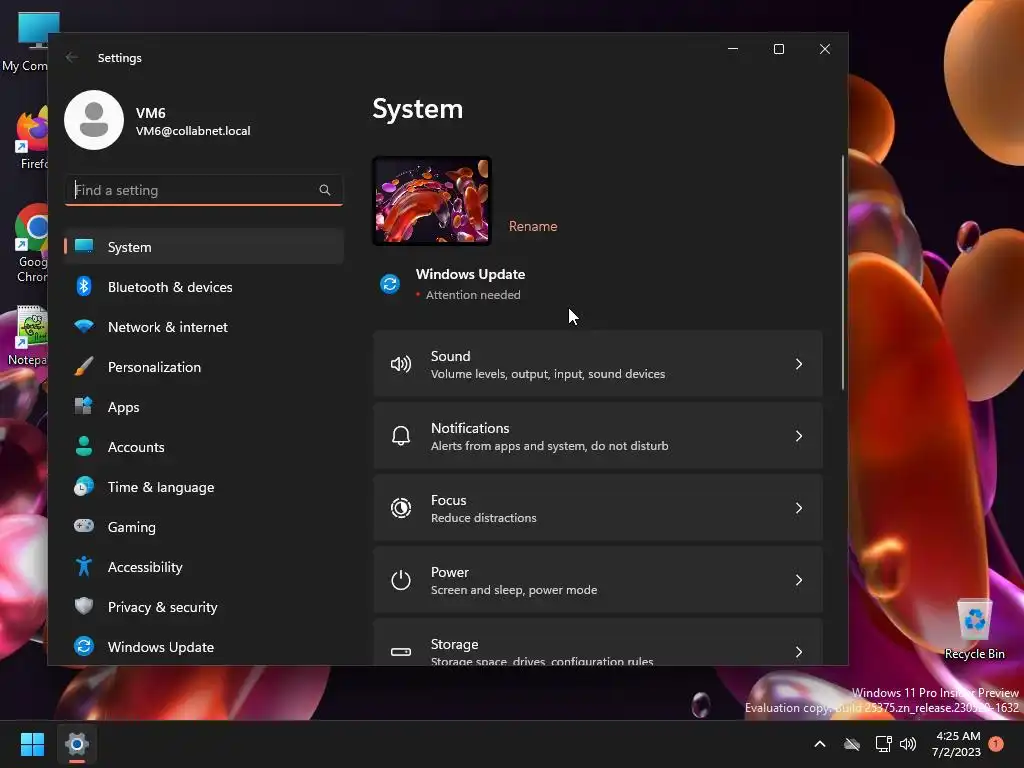Click the Windows Update sync icon in System page

pyautogui.click(x=390, y=284)
